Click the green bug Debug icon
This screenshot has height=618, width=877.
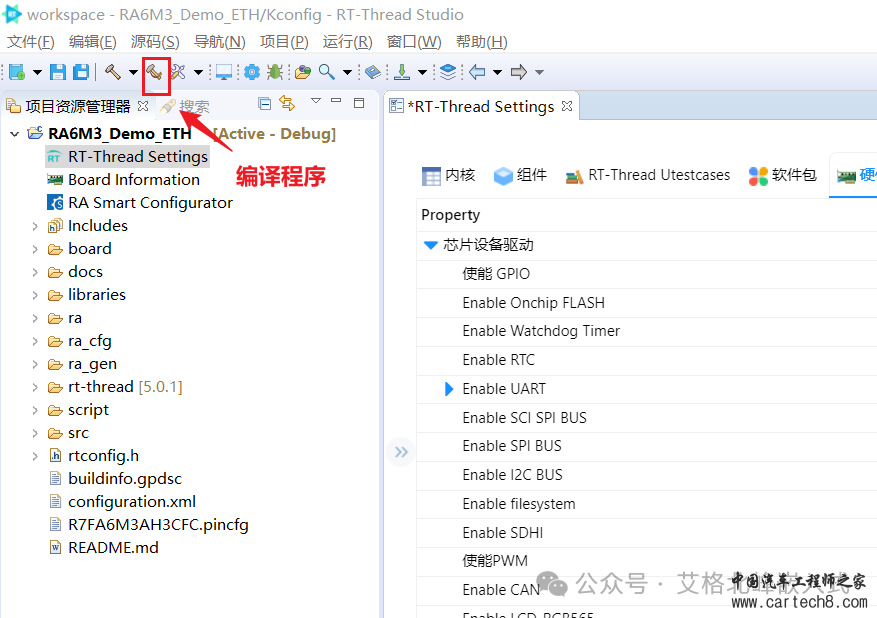point(275,72)
